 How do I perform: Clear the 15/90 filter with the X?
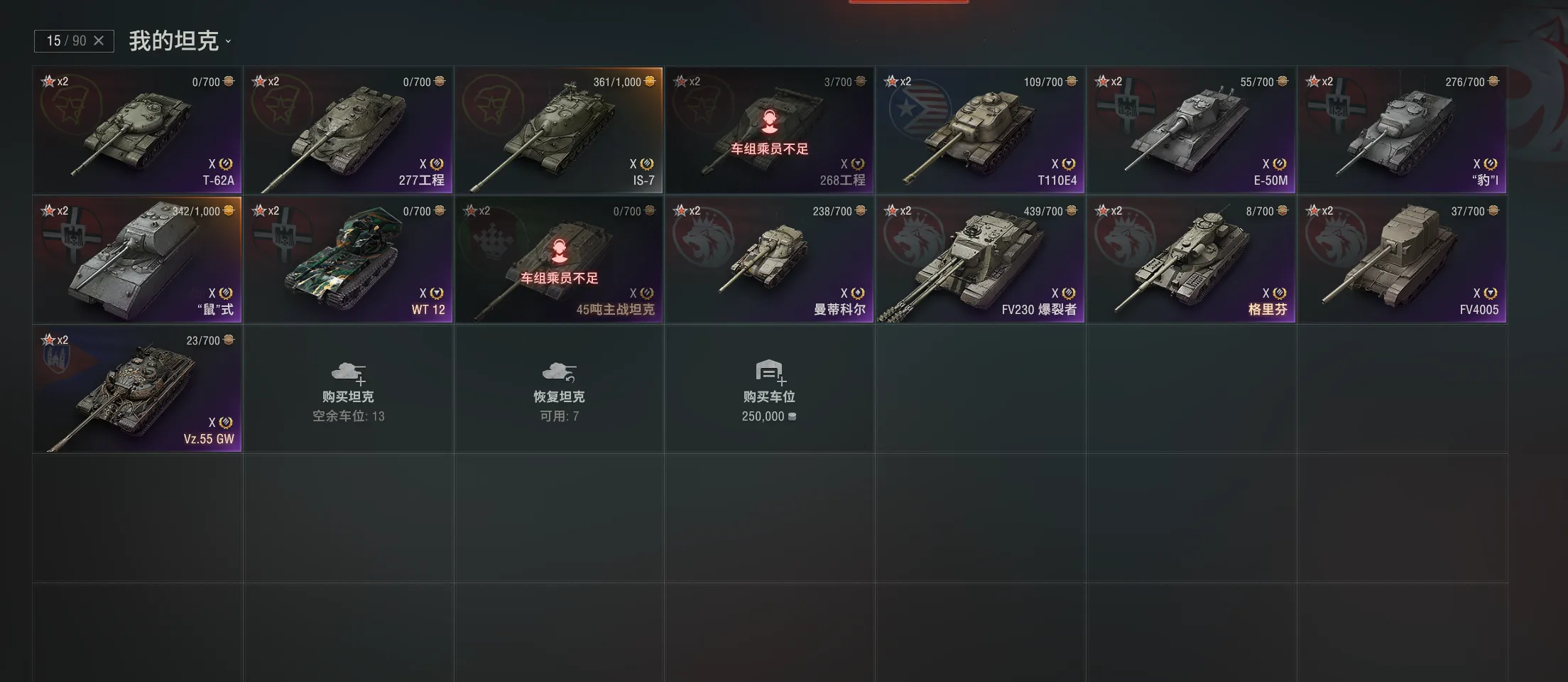99,40
